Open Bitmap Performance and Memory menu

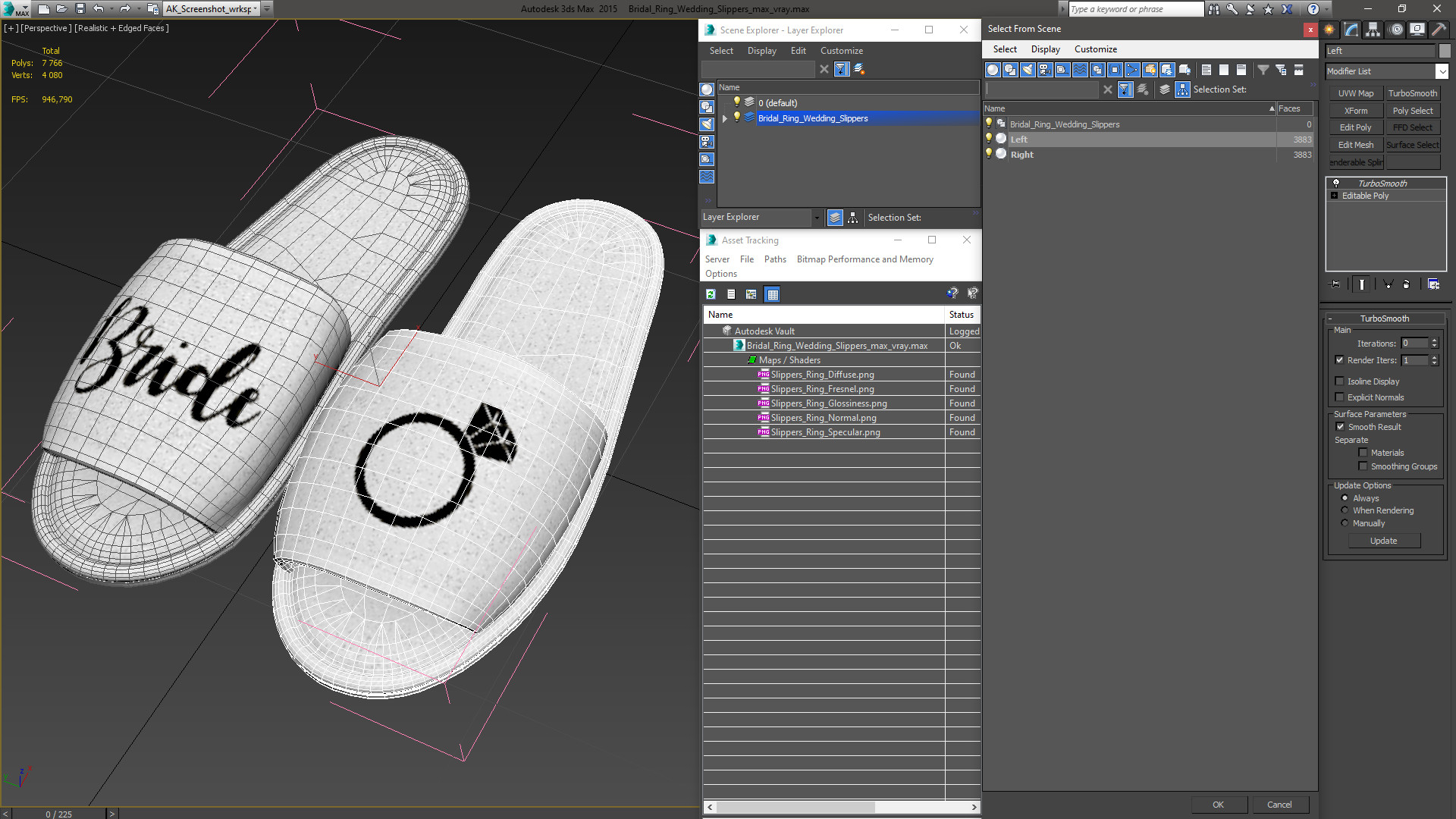pyautogui.click(x=864, y=259)
